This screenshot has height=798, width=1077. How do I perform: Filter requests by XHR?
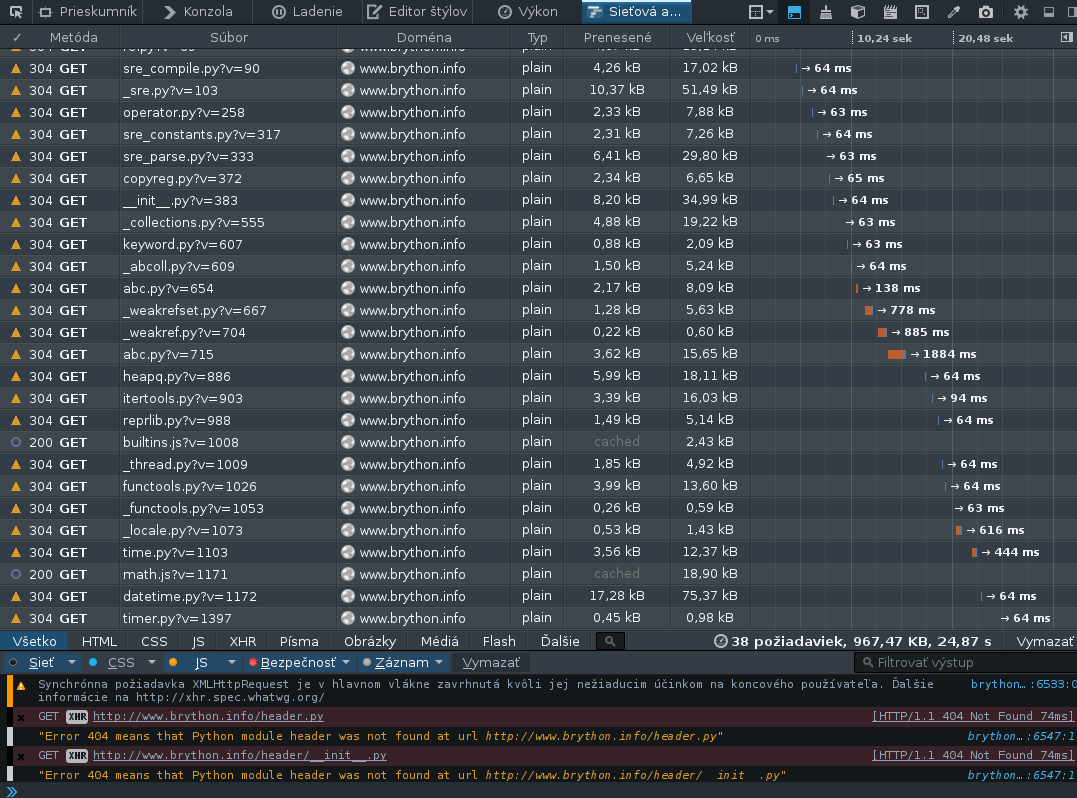[242, 641]
